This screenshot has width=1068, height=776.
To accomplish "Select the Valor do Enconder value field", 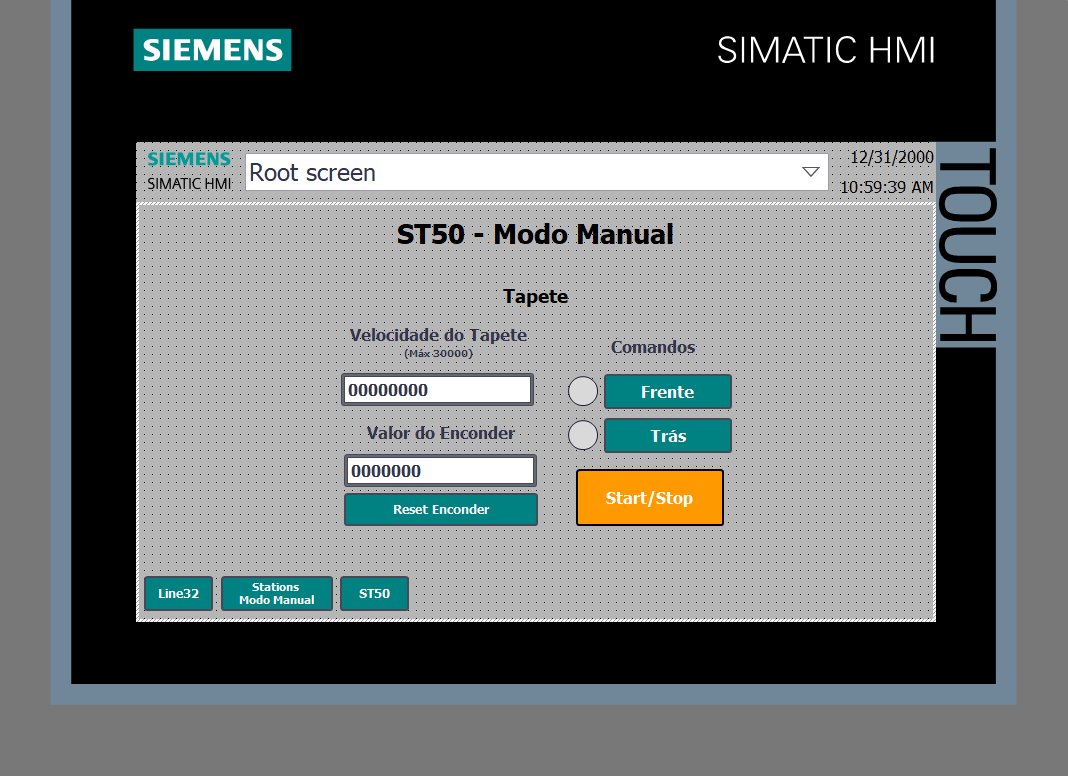I will coord(441,471).
